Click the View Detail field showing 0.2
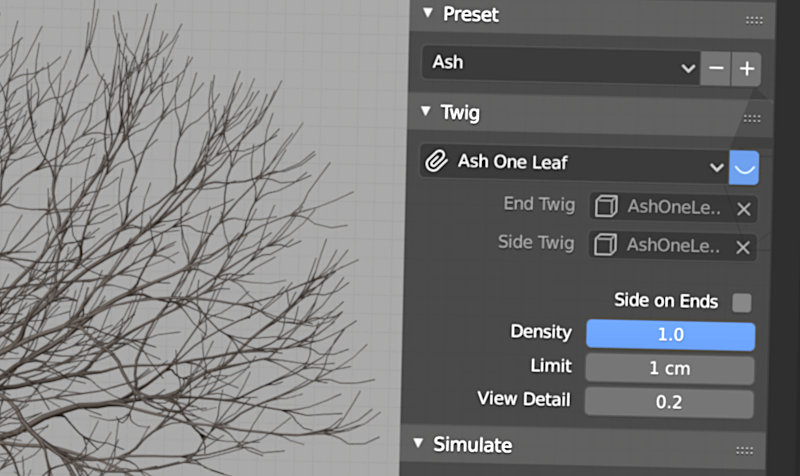The image size is (800, 476). tap(669, 403)
